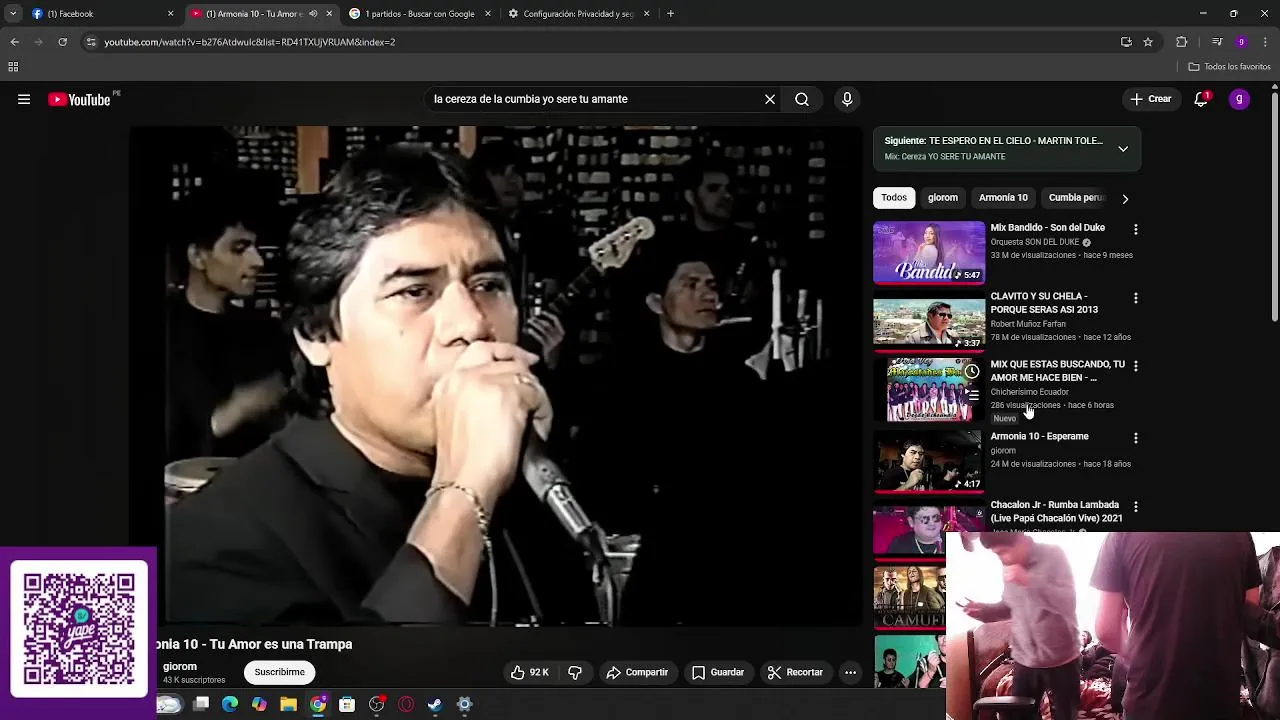
Task: Click the page vertical scrollbar
Action: tap(1274, 207)
